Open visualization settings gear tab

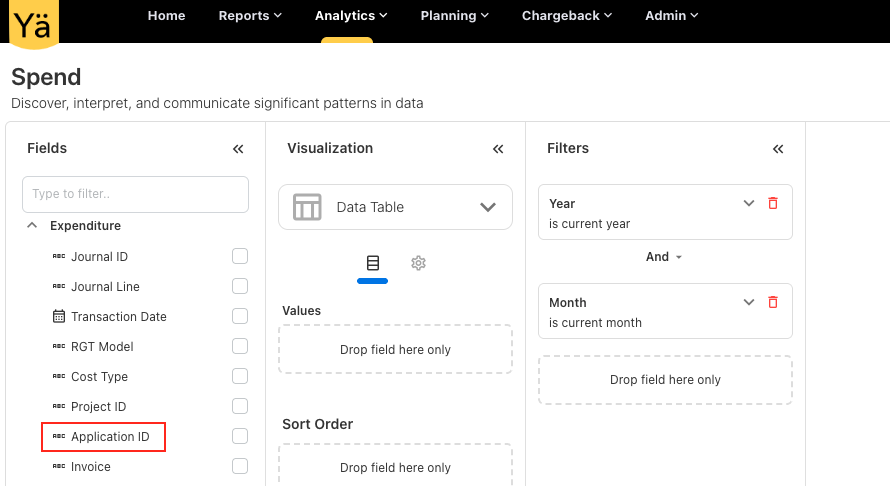point(419,263)
